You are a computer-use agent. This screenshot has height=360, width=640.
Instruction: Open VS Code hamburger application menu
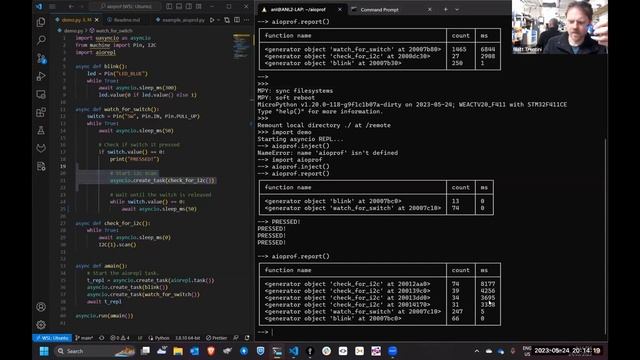click(x=52, y=7)
